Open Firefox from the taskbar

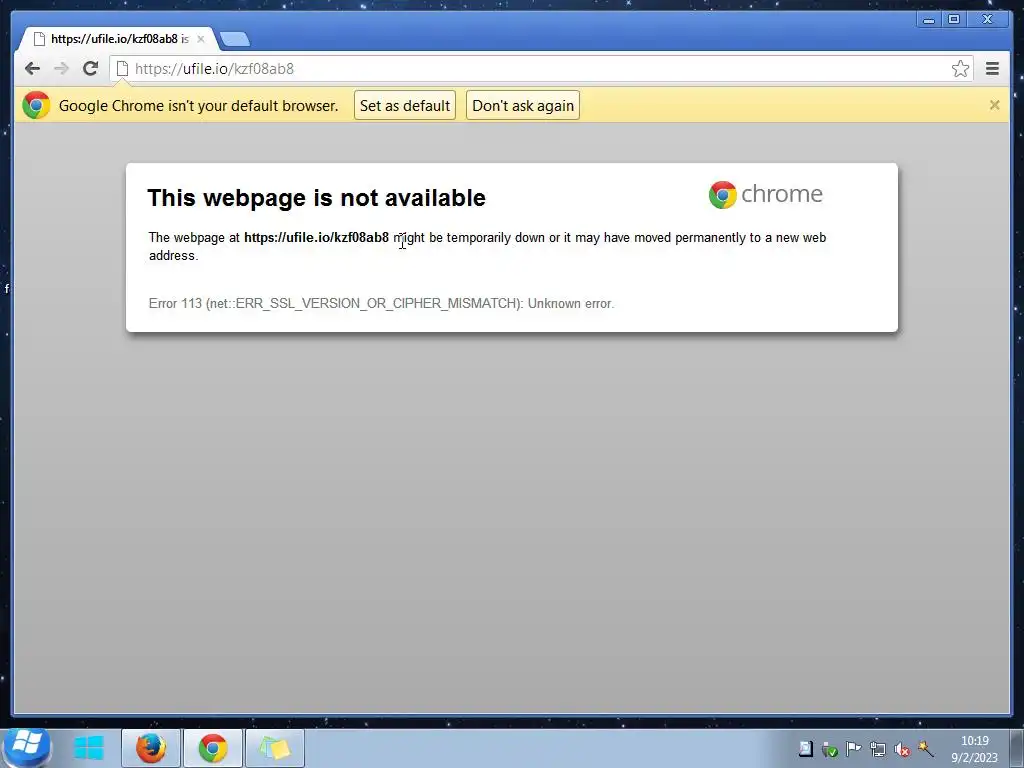[151, 748]
